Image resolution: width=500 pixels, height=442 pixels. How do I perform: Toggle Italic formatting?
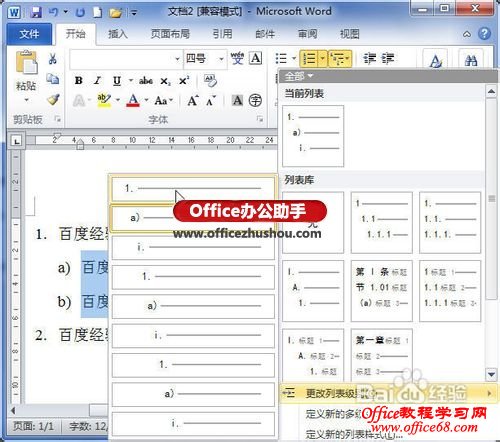(97, 80)
